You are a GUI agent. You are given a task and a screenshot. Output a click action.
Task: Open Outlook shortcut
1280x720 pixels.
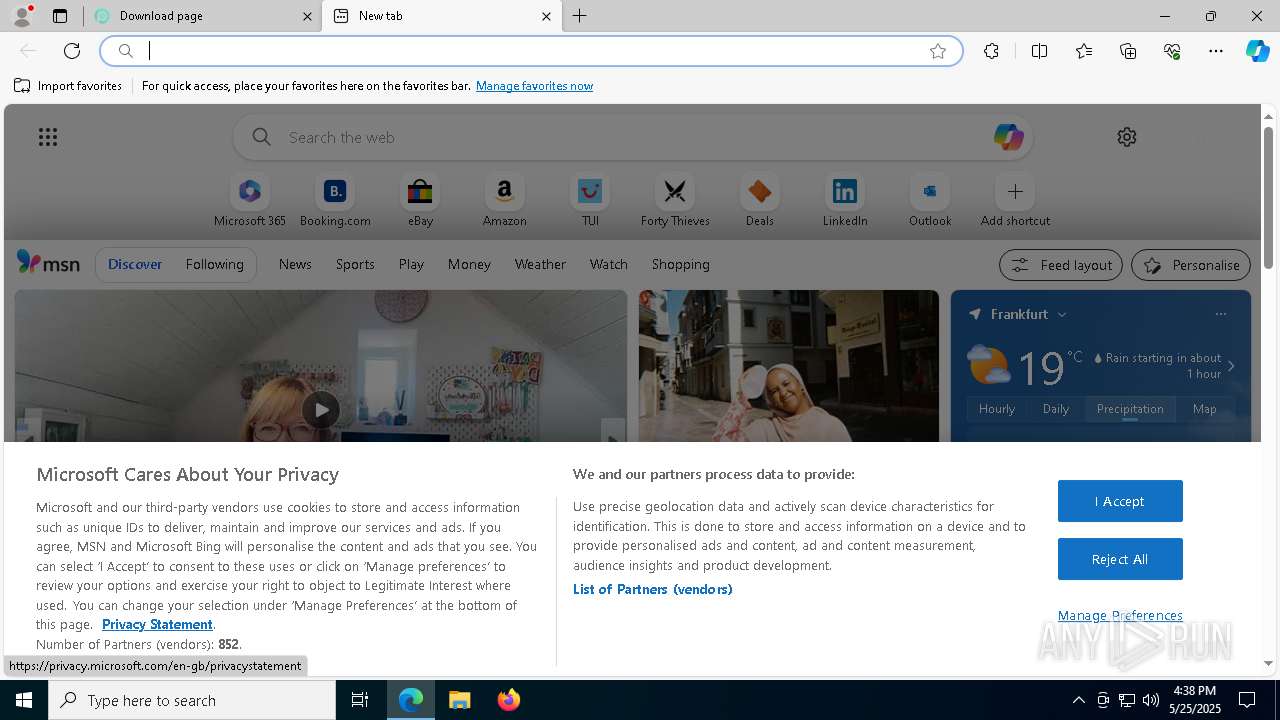click(x=930, y=202)
